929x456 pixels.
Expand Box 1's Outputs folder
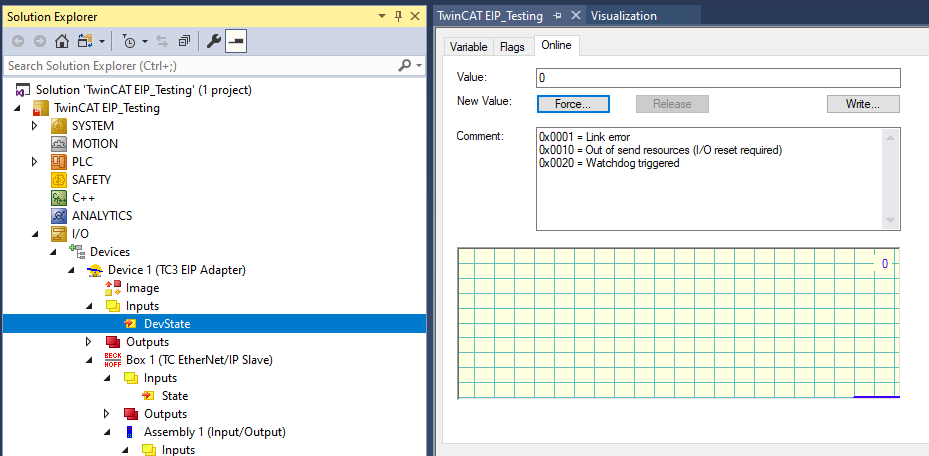(x=106, y=413)
